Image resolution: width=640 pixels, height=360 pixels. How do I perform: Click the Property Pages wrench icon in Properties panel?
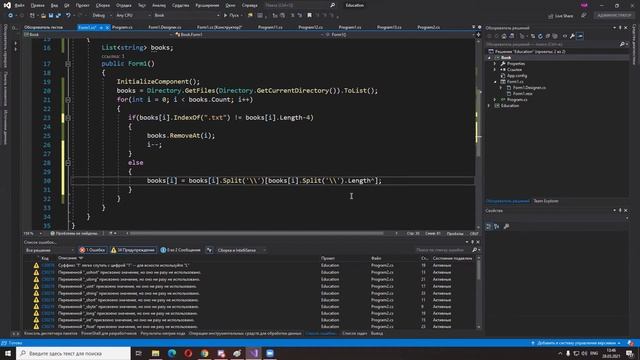(507, 227)
